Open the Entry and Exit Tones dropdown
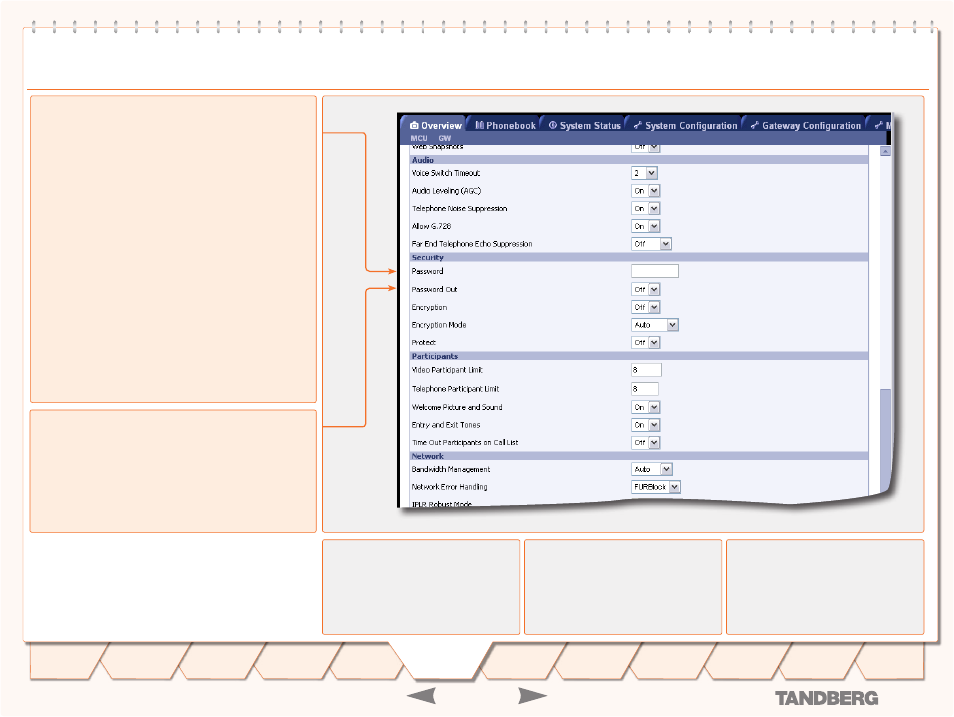954x717 pixels. pos(646,425)
